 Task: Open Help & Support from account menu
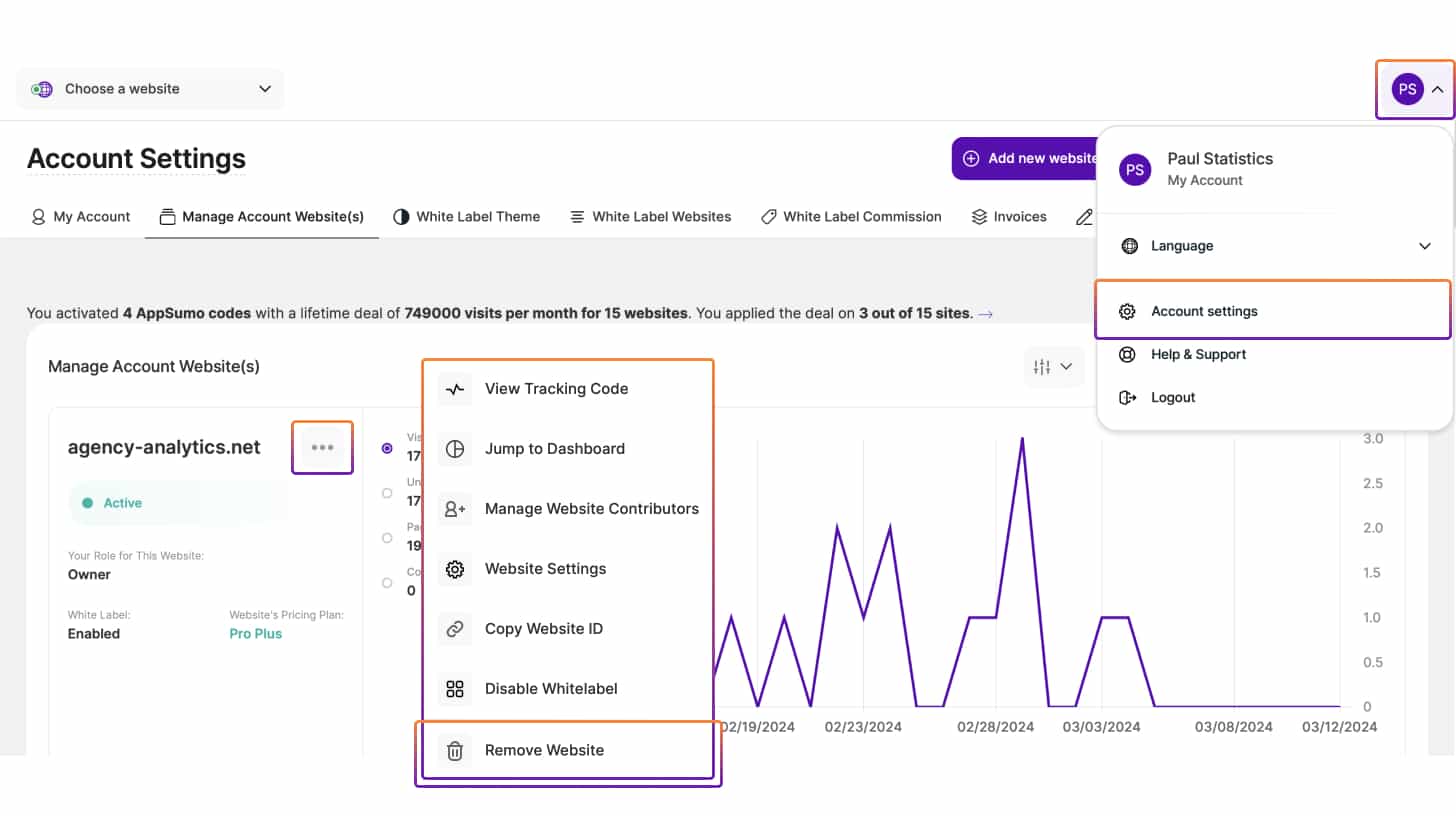(x=1198, y=354)
